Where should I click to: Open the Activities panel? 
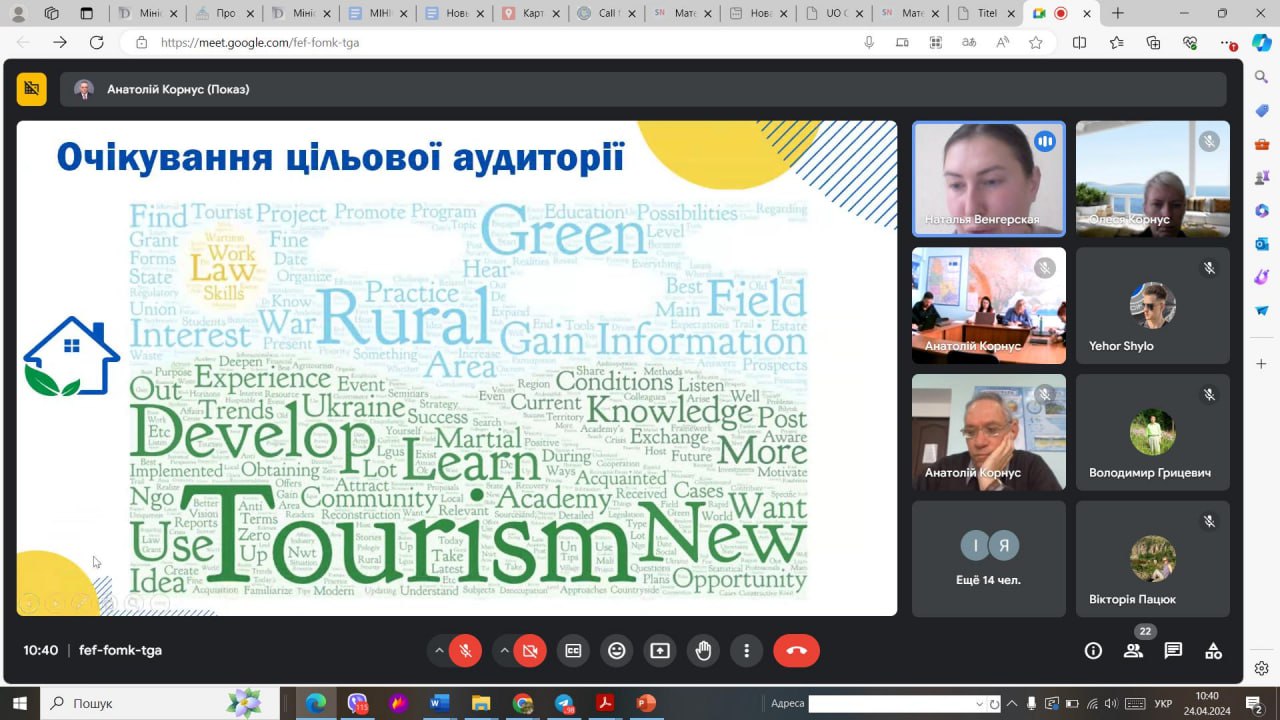pyautogui.click(x=1213, y=651)
